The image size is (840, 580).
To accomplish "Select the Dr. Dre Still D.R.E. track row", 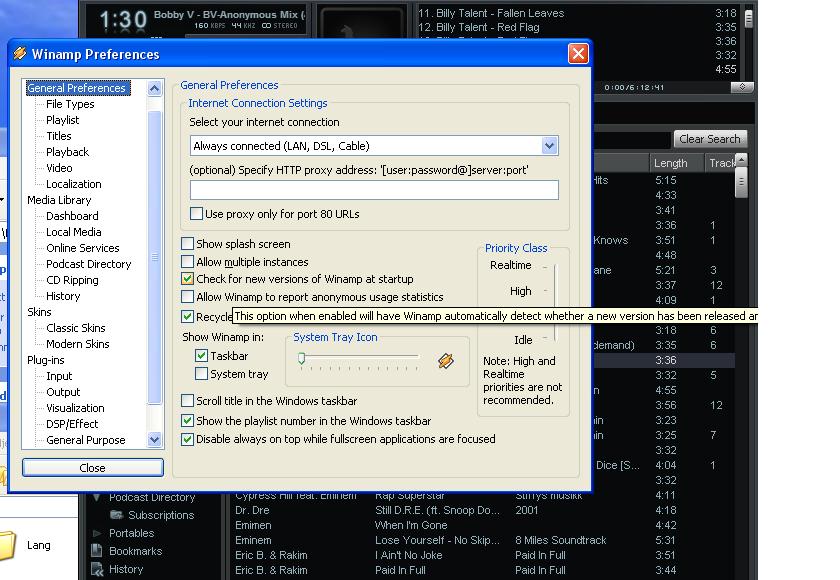I will (482, 510).
